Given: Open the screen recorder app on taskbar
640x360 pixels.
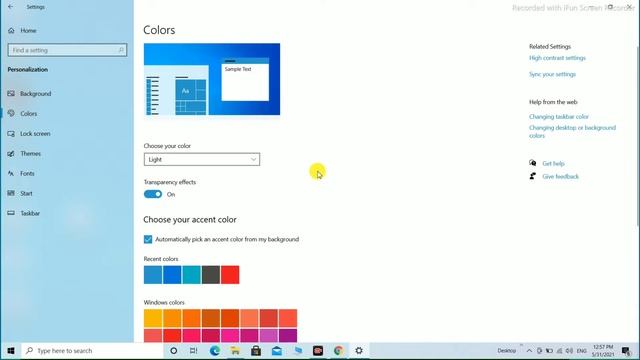Looking at the screenshot, I should tap(318, 351).
